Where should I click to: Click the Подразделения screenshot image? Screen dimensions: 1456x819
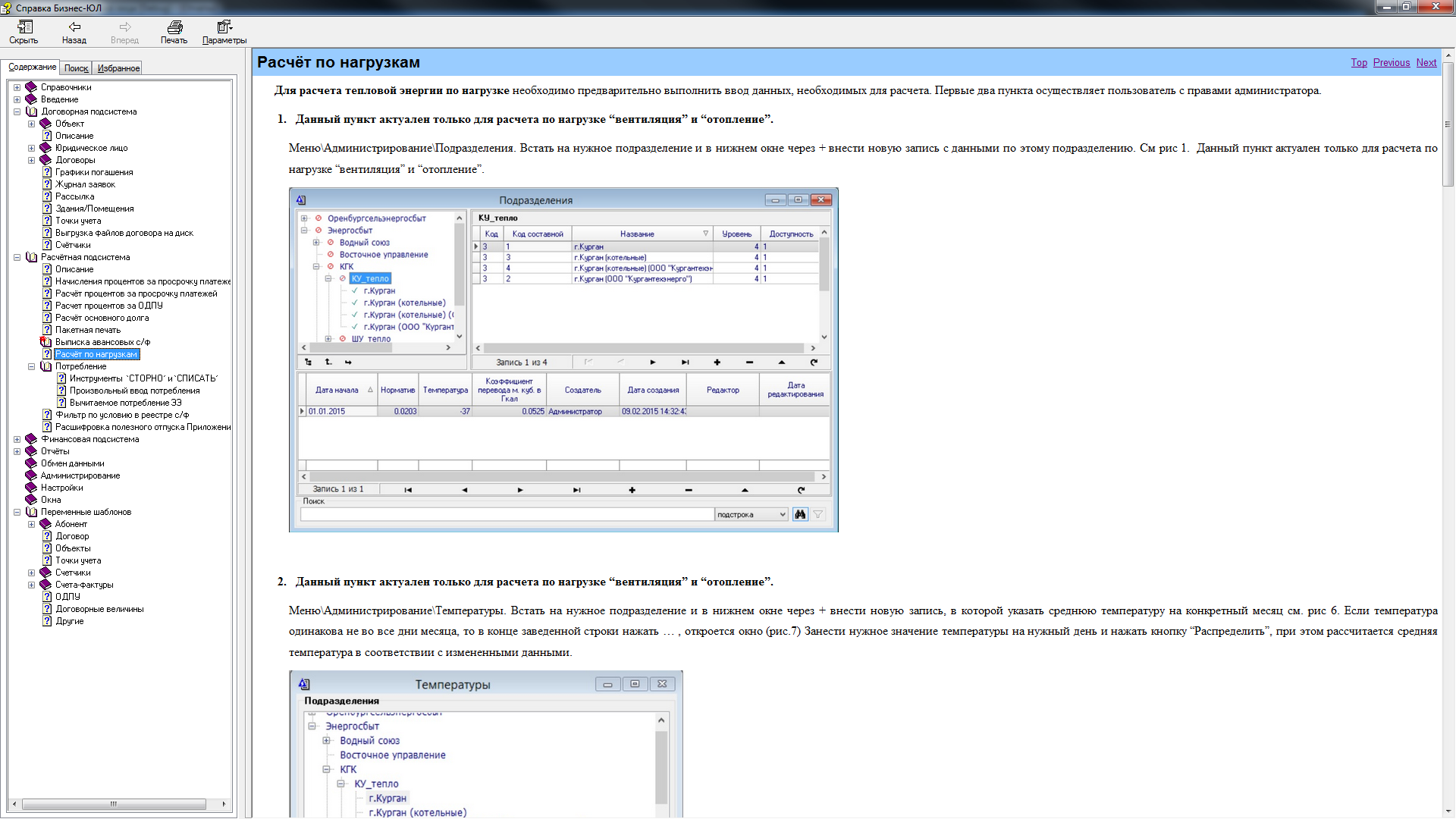(563, 360)
